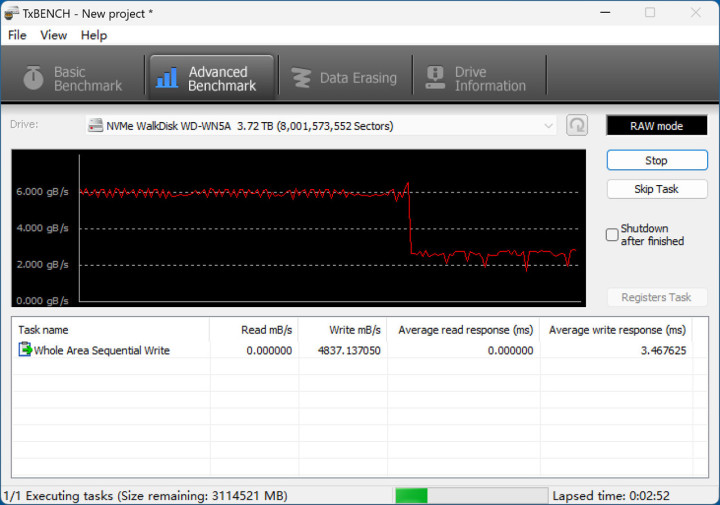Click the green task progress bar

(472, 495)
